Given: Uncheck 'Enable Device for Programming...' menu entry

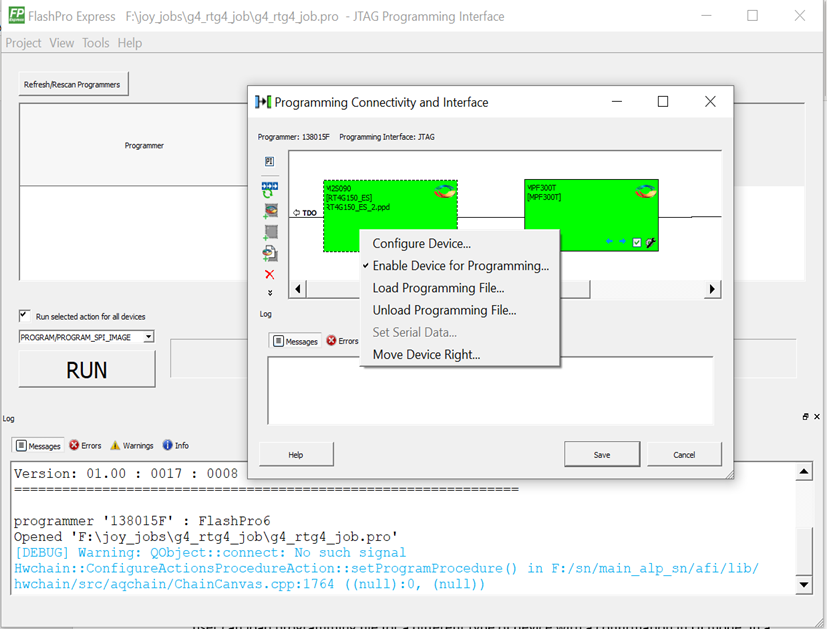Looking at the screenshot, I should coord(460,266).
